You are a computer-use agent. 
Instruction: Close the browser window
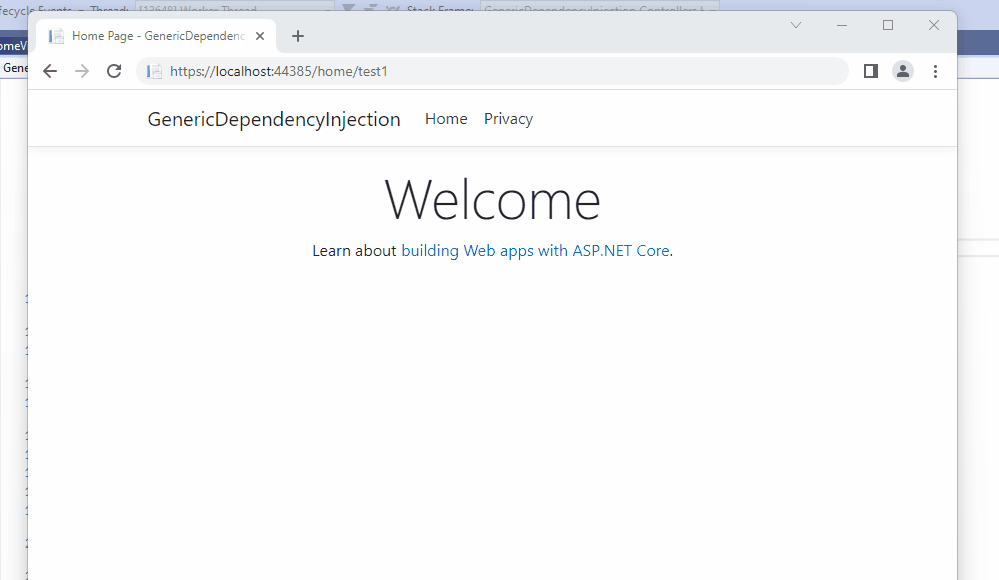tap(933, 25)
